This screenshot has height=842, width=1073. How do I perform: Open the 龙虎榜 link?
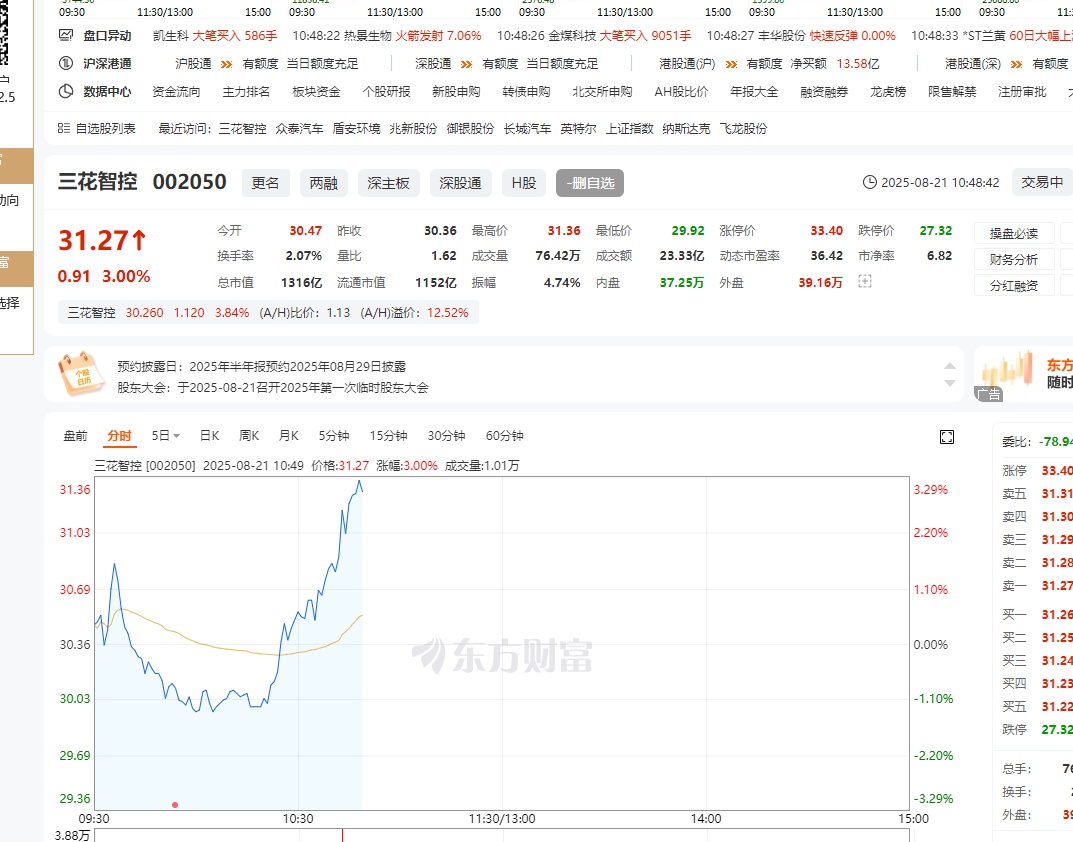point(888,91)
